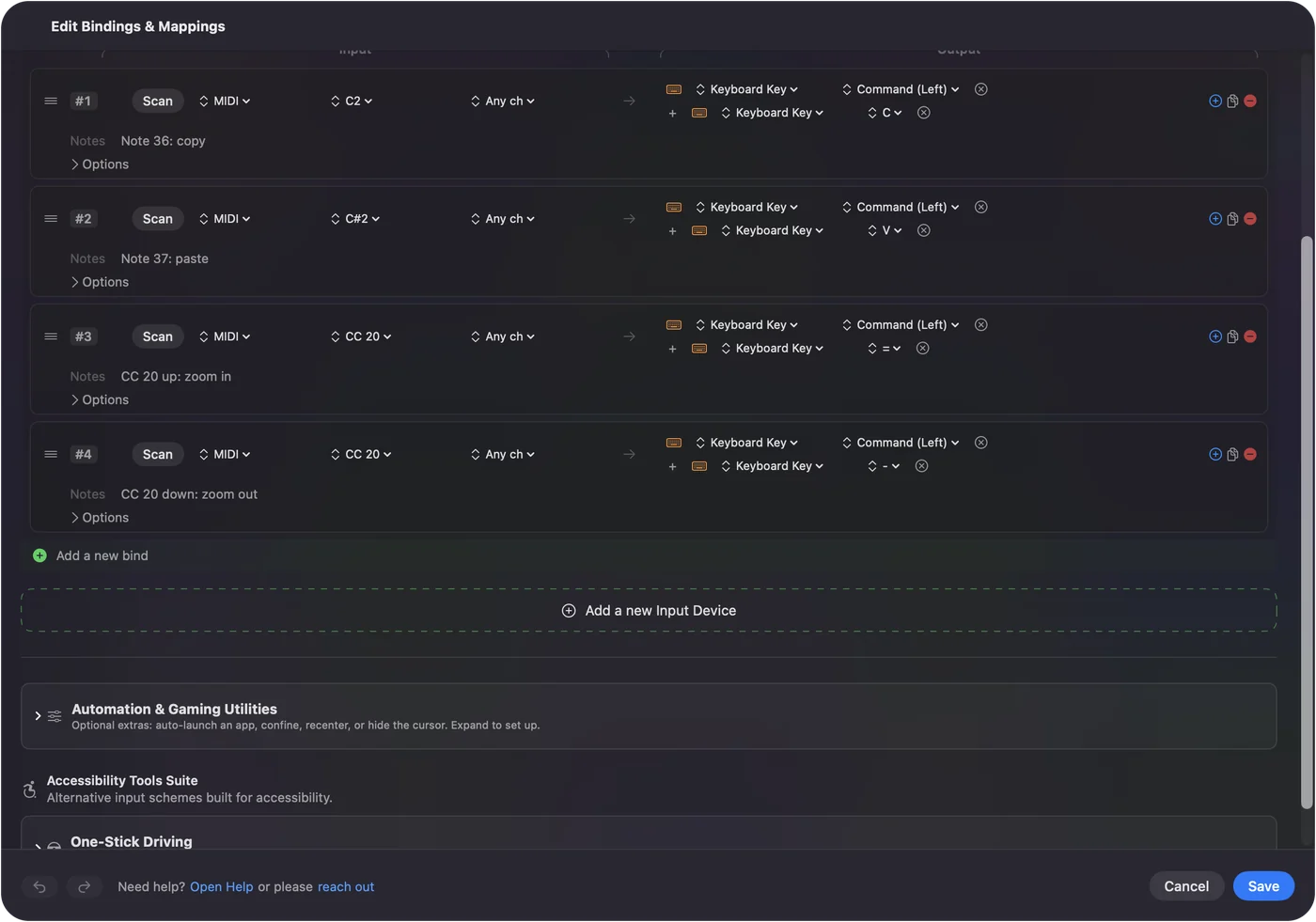Viewport: 1316px width, 922px height.
Task: Expand Options under 'CC 20 up: zoom in'
Action: [x=100, y=399]
